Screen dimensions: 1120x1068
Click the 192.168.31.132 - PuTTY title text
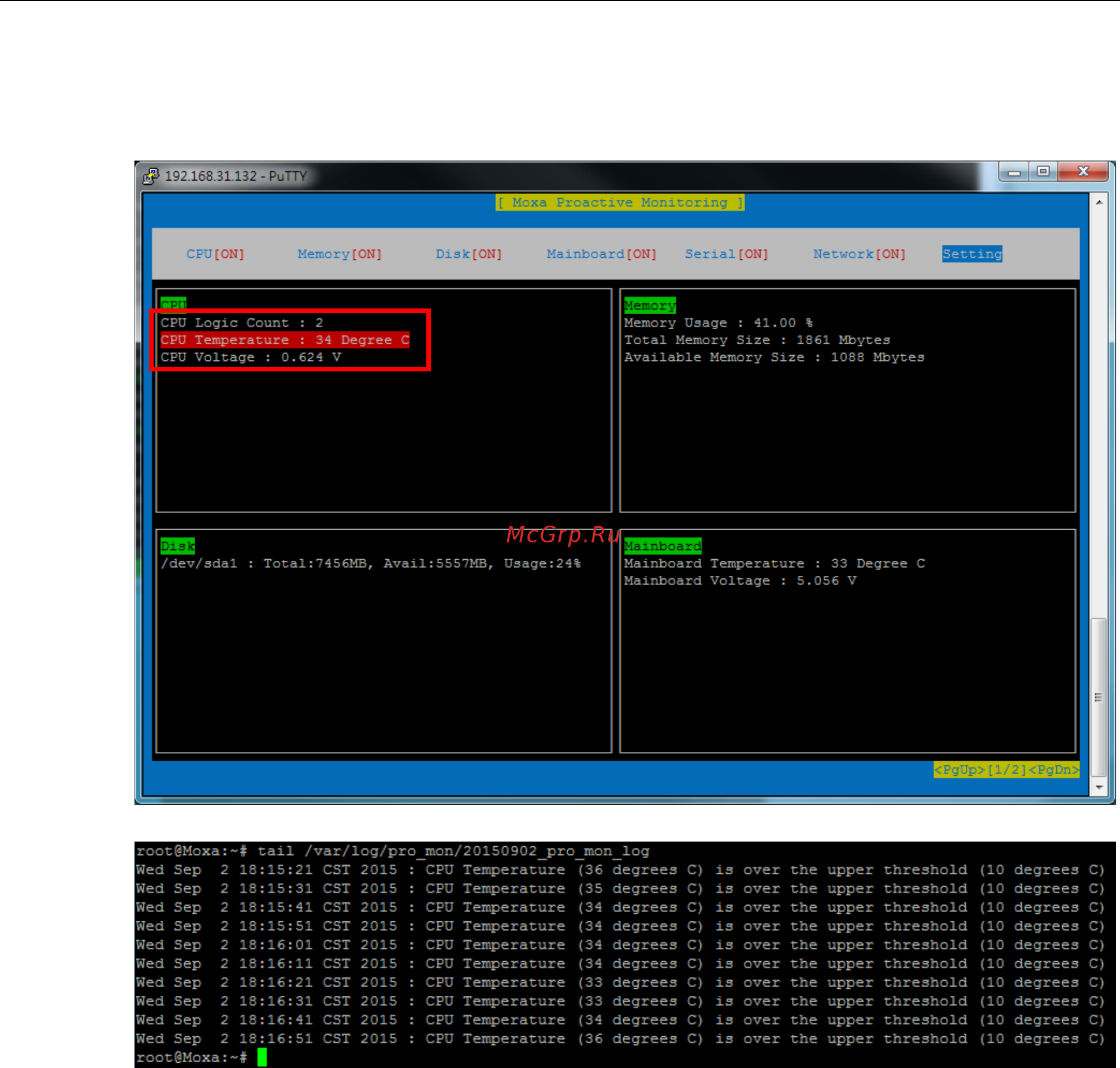pos(236,176)
